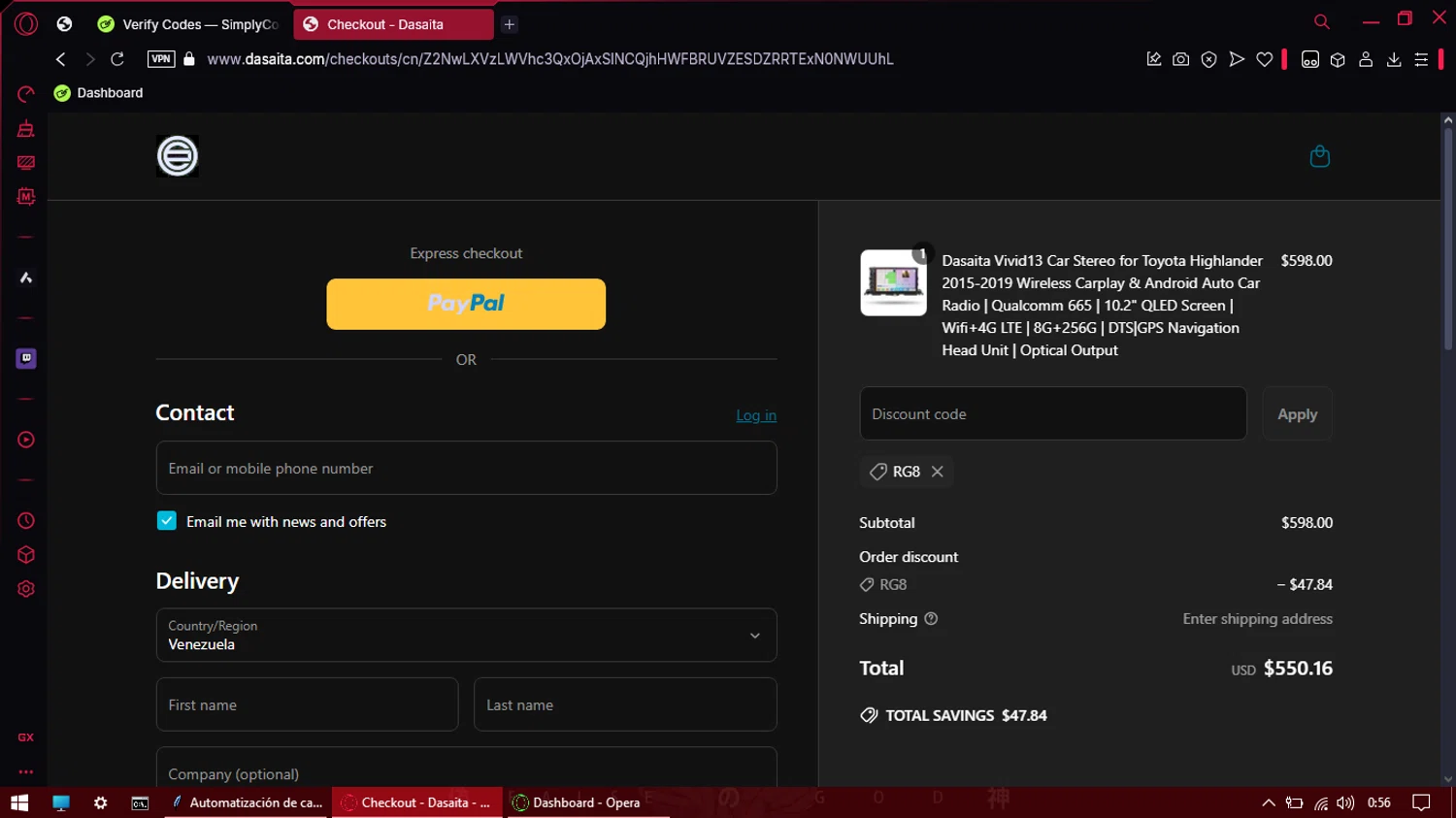Open the taskbar settings gear
The height and width of the screenshot is (818, 1456).
tap(100, 802)
